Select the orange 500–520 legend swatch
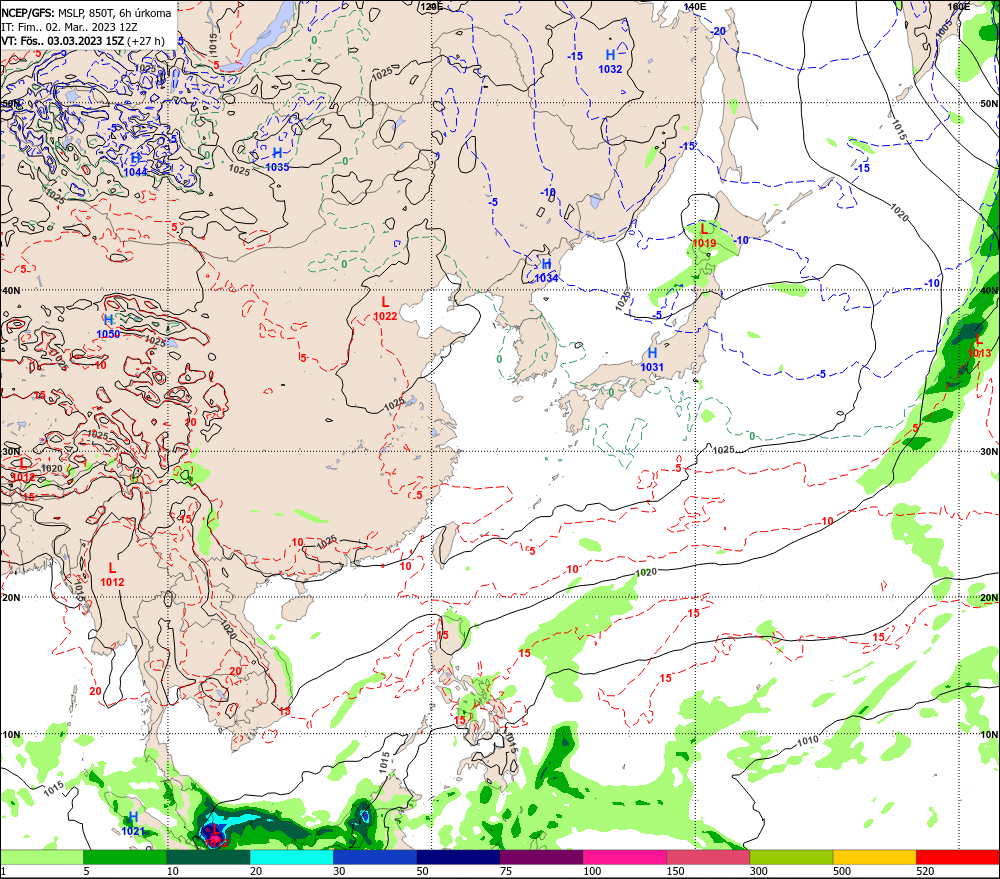1000x879 pixels. point(874,857)
